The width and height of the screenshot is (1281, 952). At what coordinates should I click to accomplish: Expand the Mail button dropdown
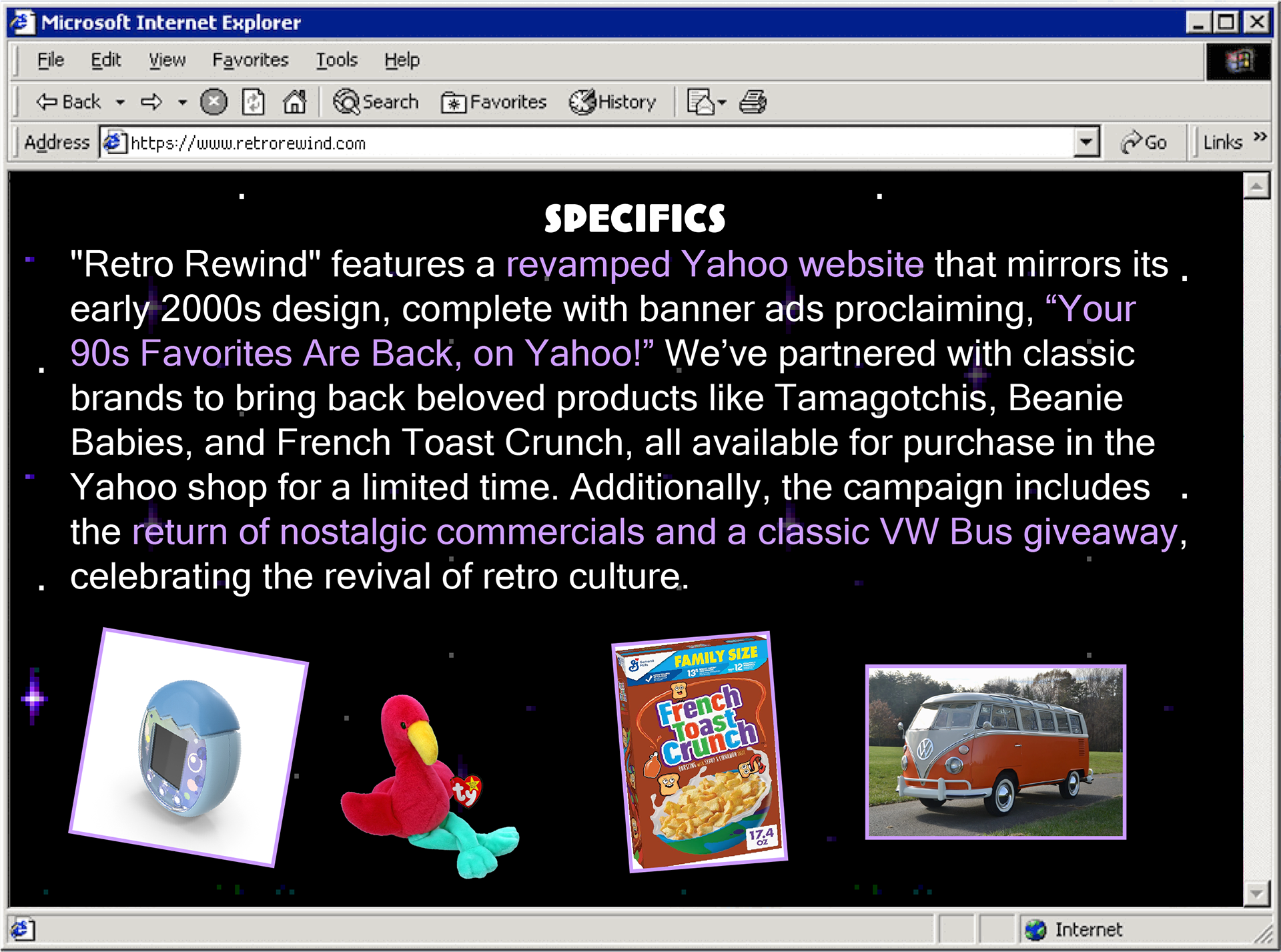[722, 103]
